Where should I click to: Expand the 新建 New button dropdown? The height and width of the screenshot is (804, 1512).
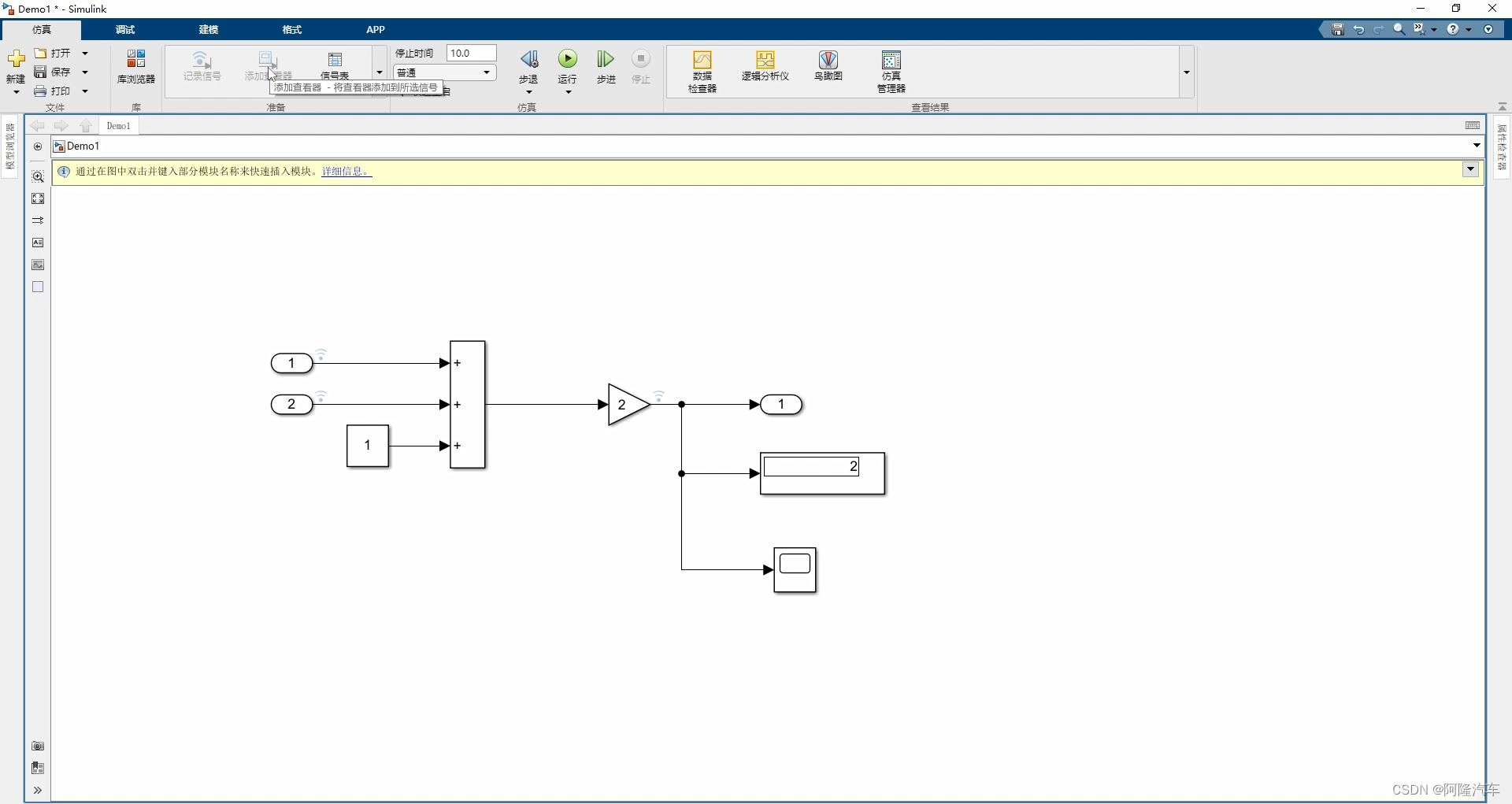(x=15, y=91)
